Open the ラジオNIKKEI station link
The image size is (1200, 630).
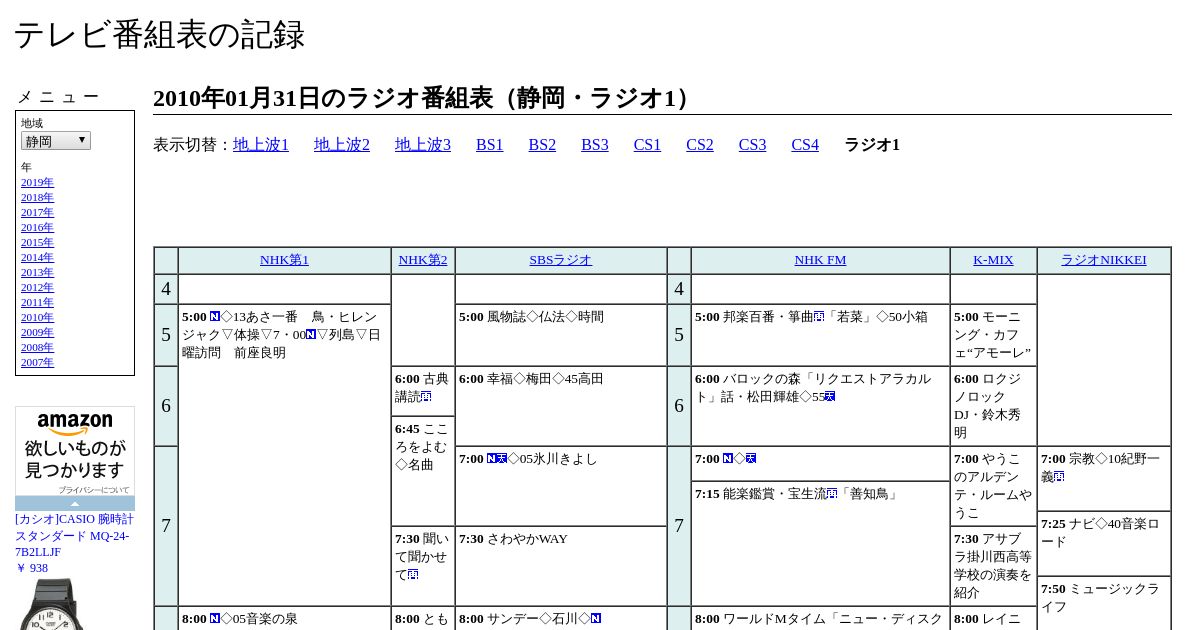[1104, 260]
